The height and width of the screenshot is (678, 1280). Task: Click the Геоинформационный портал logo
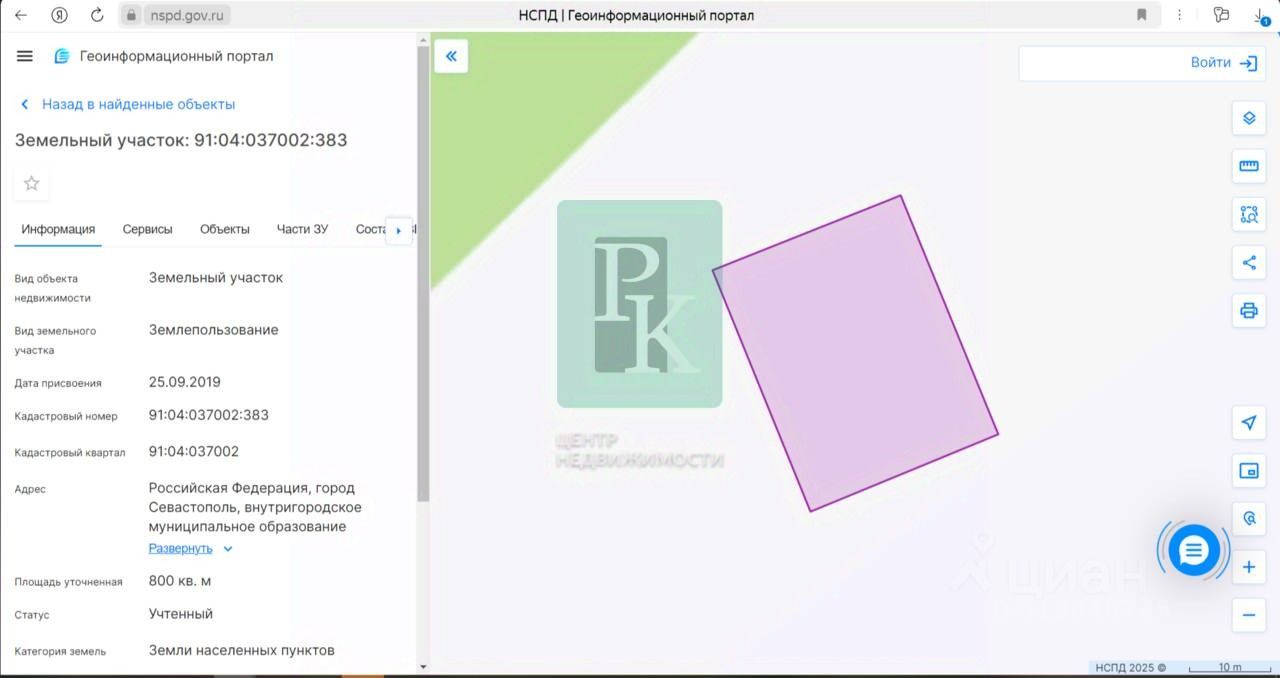tap(163, 56)
